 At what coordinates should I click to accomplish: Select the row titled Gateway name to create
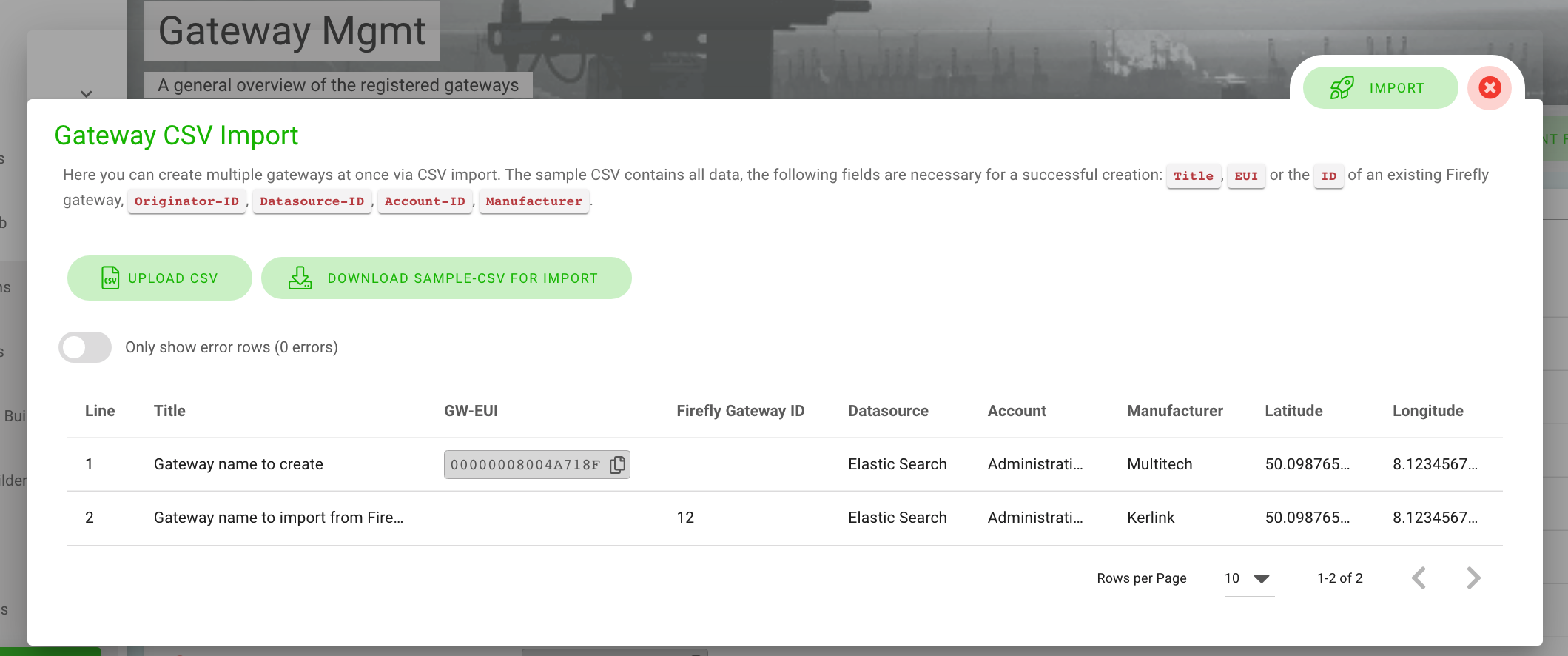pos(238,465)
